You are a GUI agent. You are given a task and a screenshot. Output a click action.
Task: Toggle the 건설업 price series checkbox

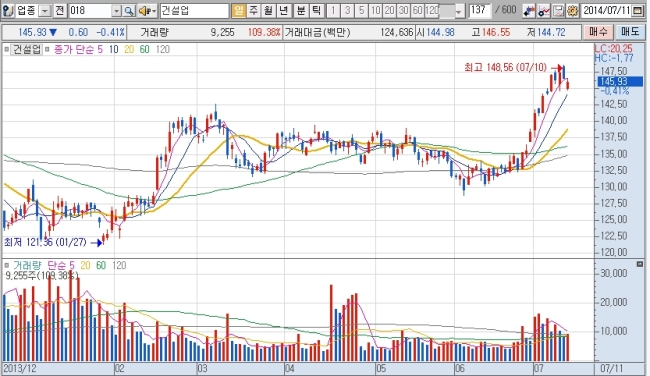(6, 49)
